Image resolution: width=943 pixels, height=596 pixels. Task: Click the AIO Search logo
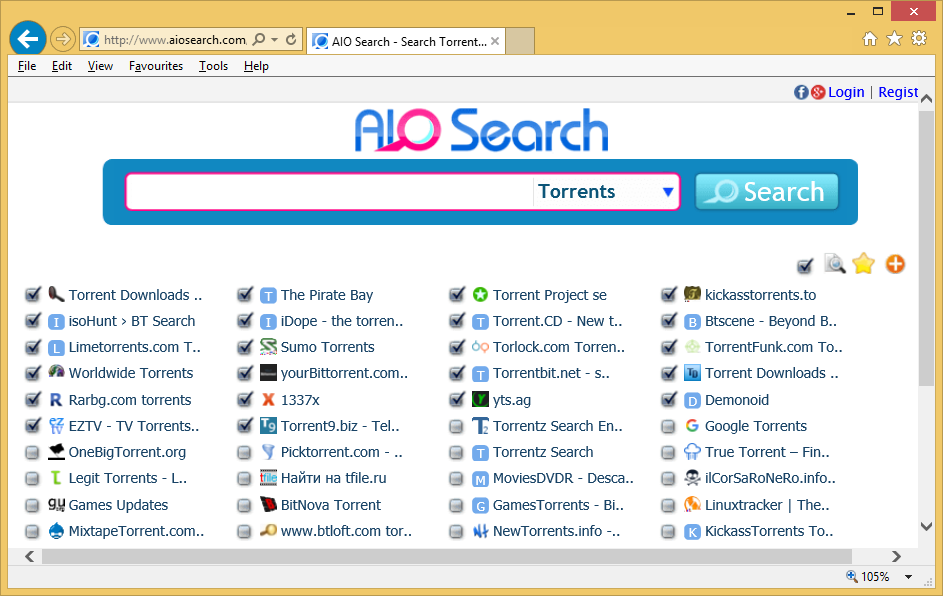click(481, 130)
